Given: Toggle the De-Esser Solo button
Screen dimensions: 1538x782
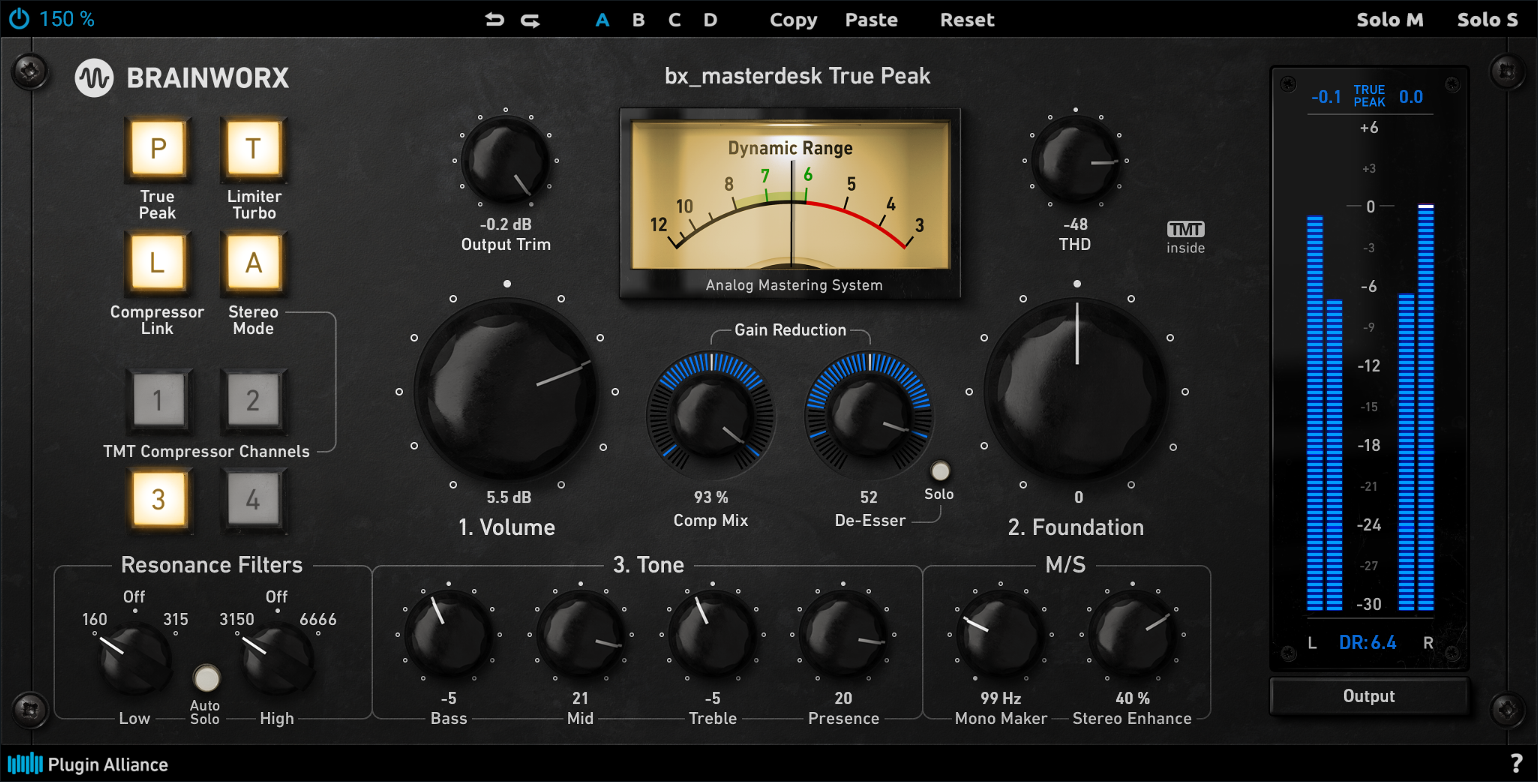Looking at the screenshot, I should pos(941,471).
